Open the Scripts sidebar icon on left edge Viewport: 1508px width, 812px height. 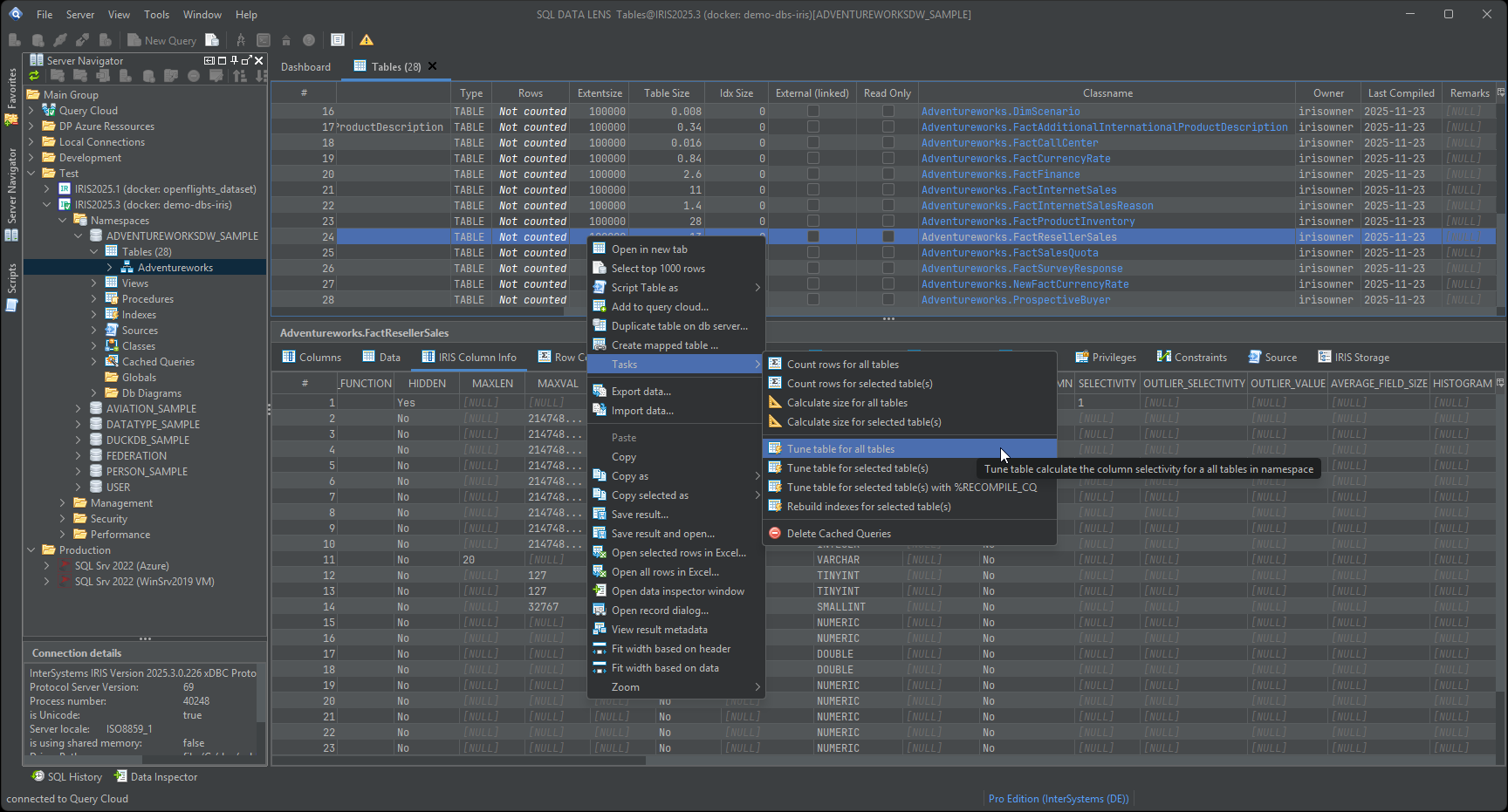11,305
